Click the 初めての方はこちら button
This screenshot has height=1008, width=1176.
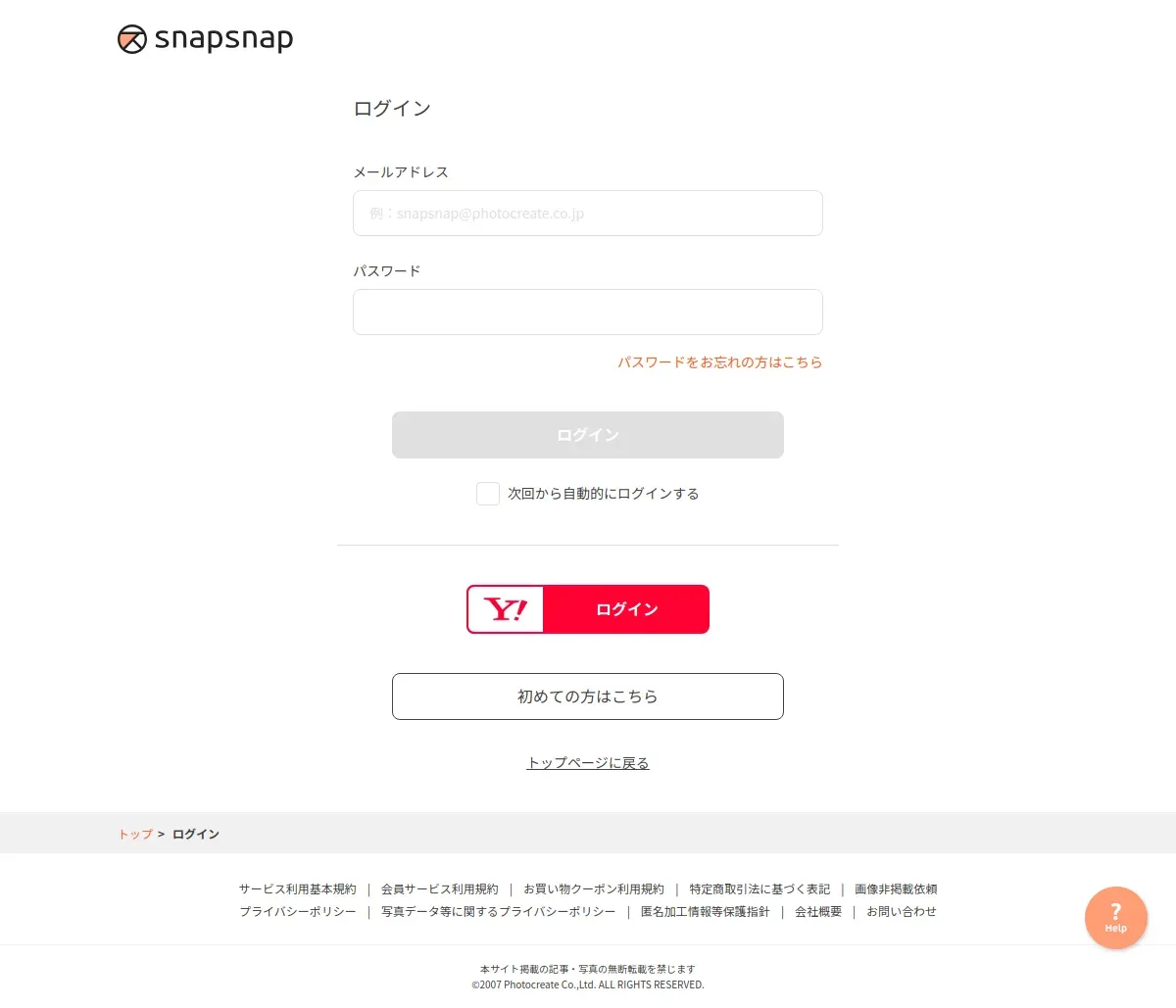click(588, 696)
